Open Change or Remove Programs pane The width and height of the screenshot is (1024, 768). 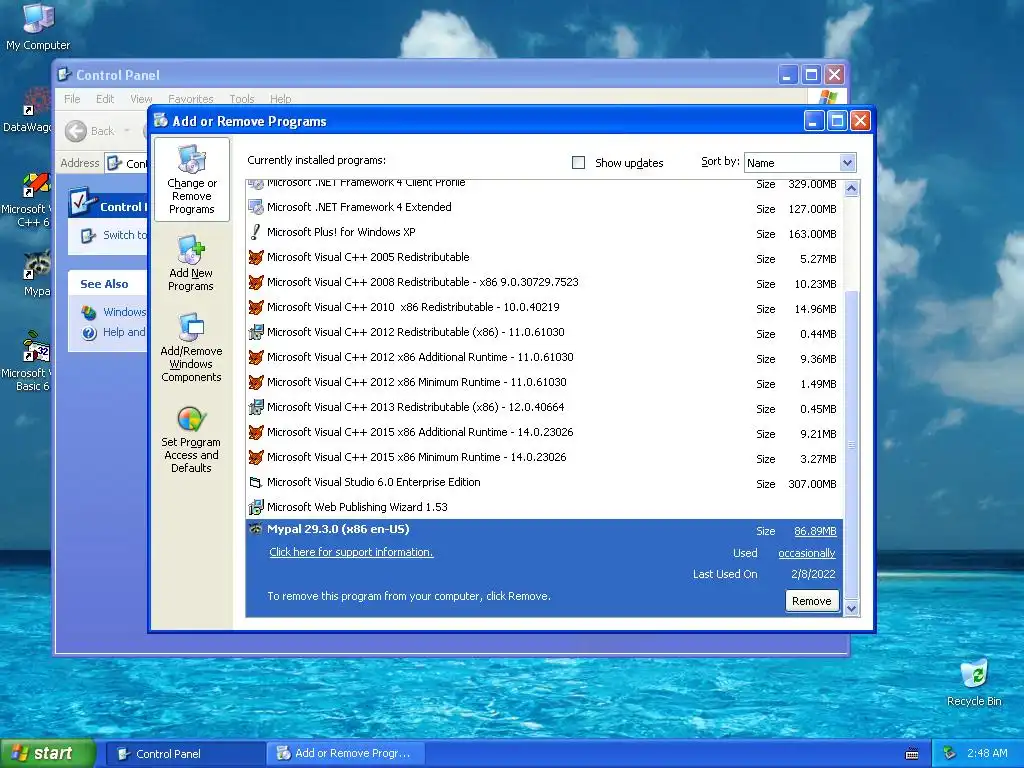click(x=191, y=180)
